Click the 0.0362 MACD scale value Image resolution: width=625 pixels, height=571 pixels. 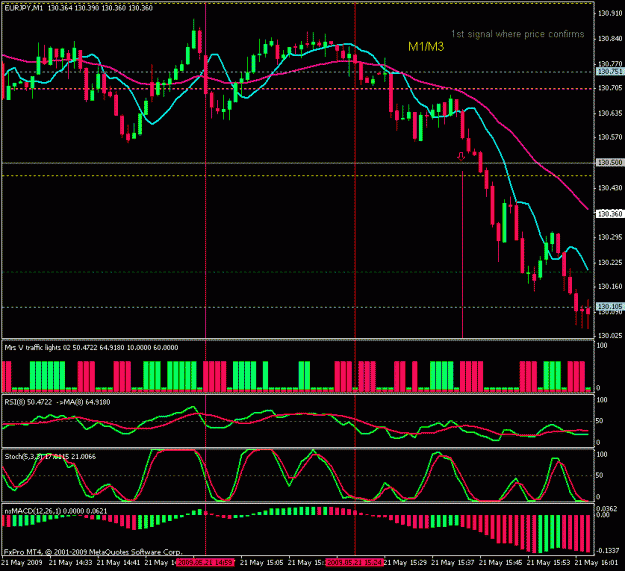pyautogui.click(x=607, y=509)
